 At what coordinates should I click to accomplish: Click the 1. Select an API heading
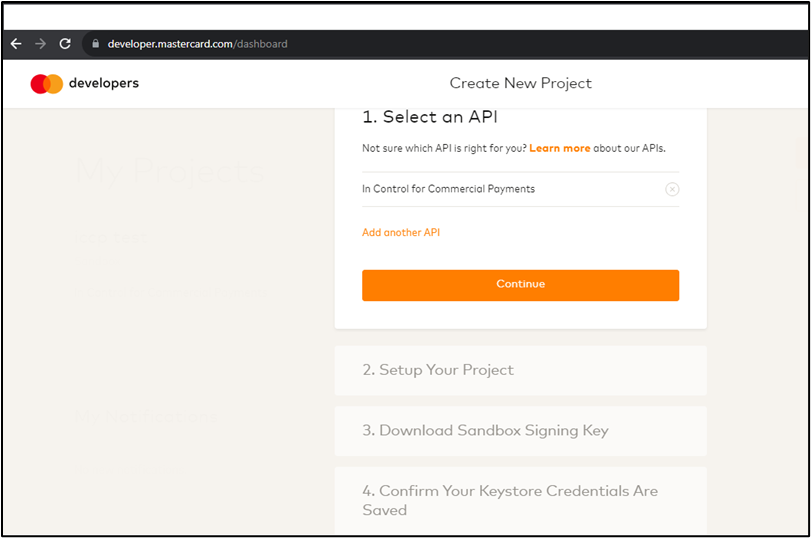[430, 117]
